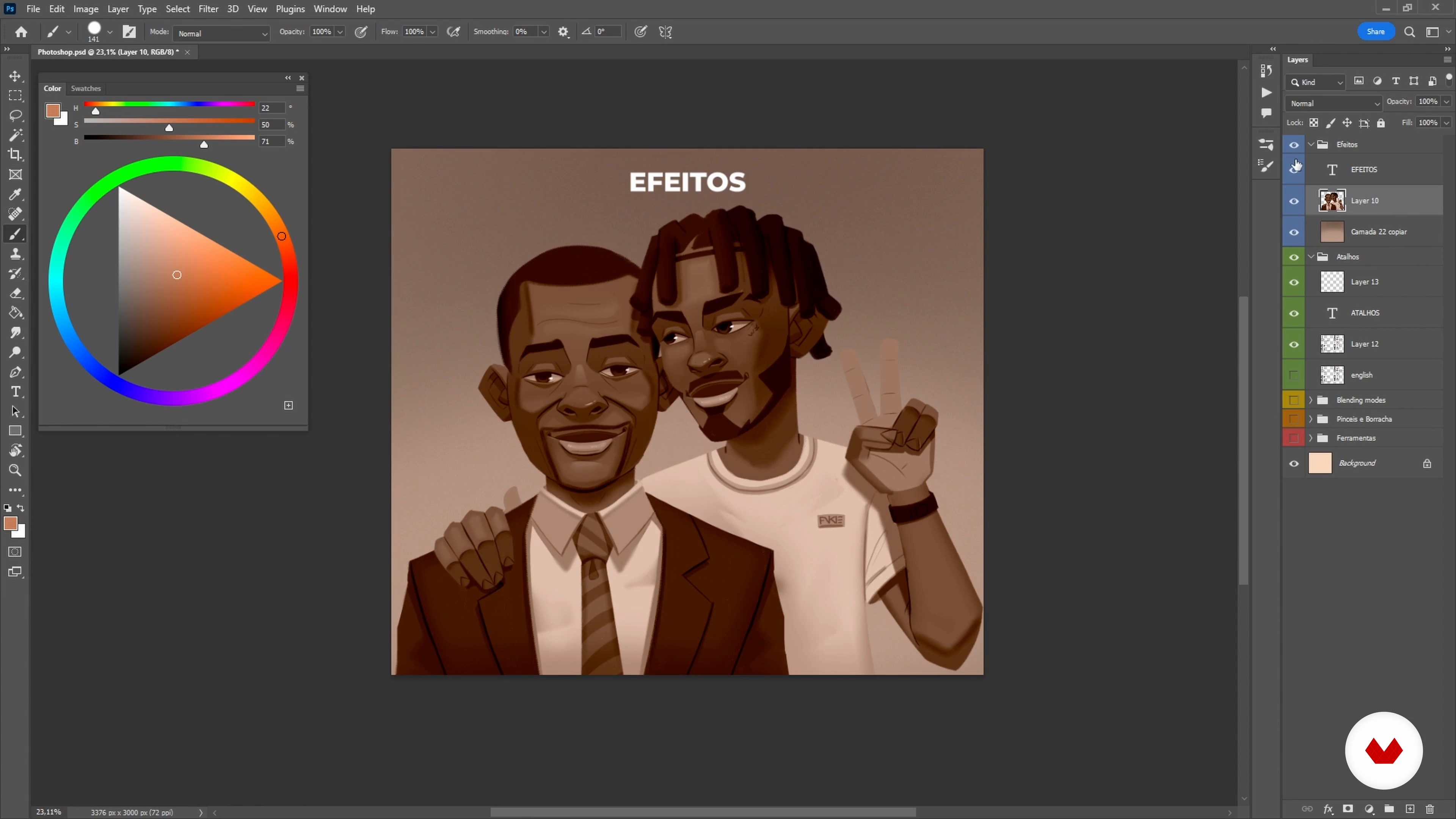Click the Share button

[1376, 31]
